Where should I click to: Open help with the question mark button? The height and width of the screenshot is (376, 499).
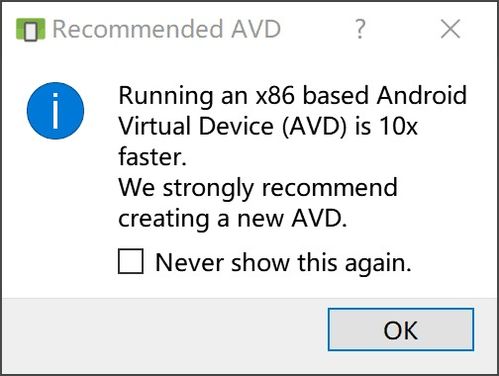(360, 29)
